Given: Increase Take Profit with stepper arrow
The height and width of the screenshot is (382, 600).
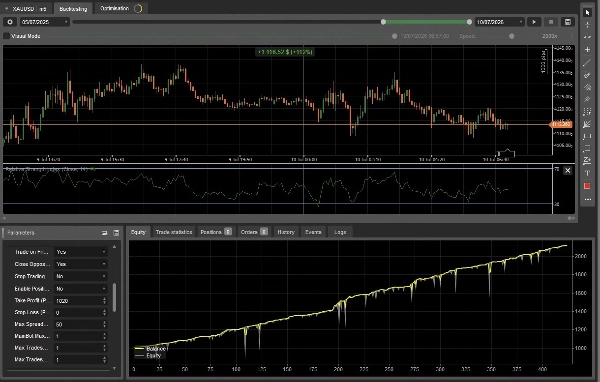Looking at the screenshot, I should (104, 299).
